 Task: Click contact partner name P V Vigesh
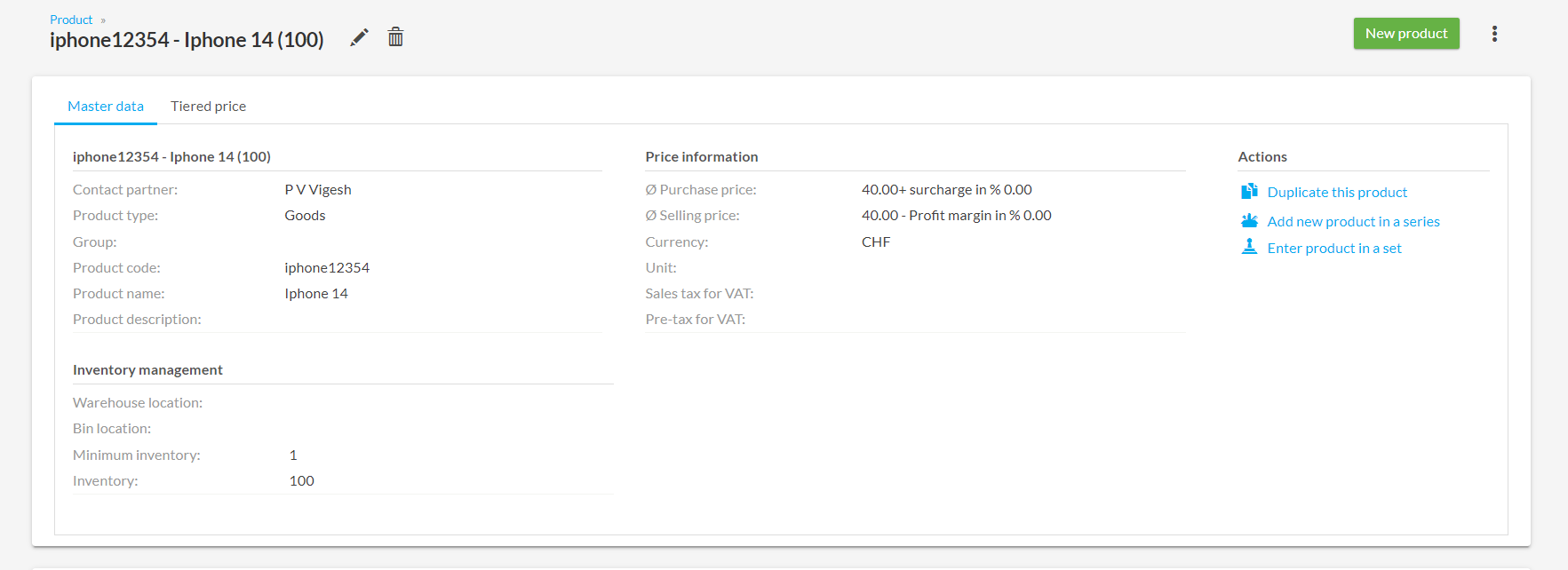(318, 190)
